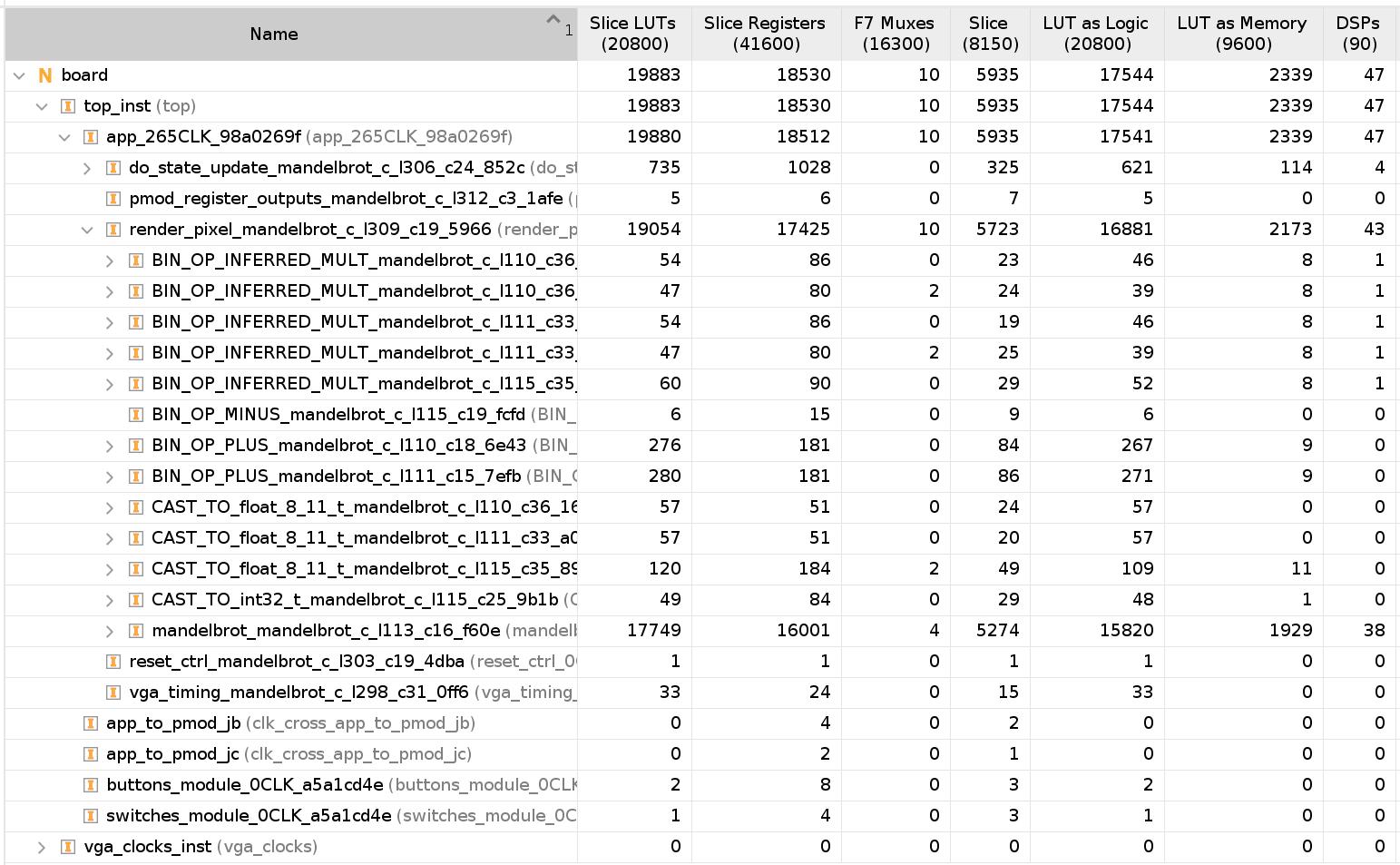Click the app_265CLK_98a0269f module icon
Viewport: 1400px width, 865px height.
pos(91,137)
